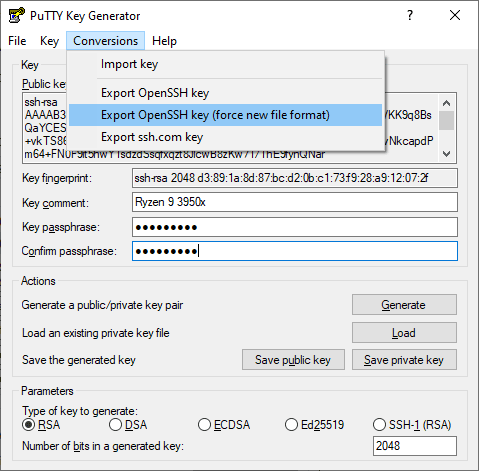Open the Help menu
The width and height of the screenshot is (479, 471).
pyautogui.click(x=164, y=41)
